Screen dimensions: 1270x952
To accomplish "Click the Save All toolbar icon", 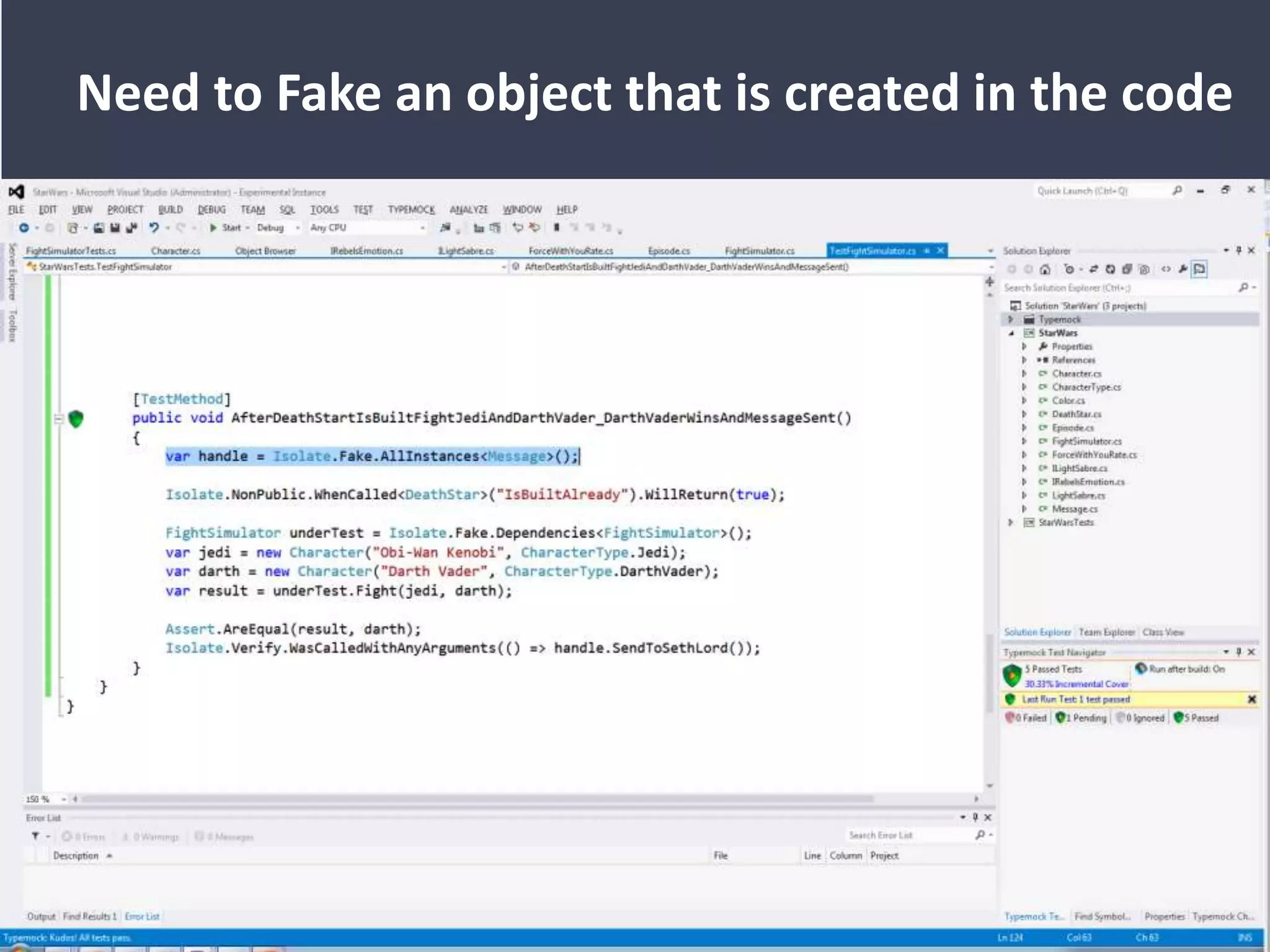I will coord(131,228).
